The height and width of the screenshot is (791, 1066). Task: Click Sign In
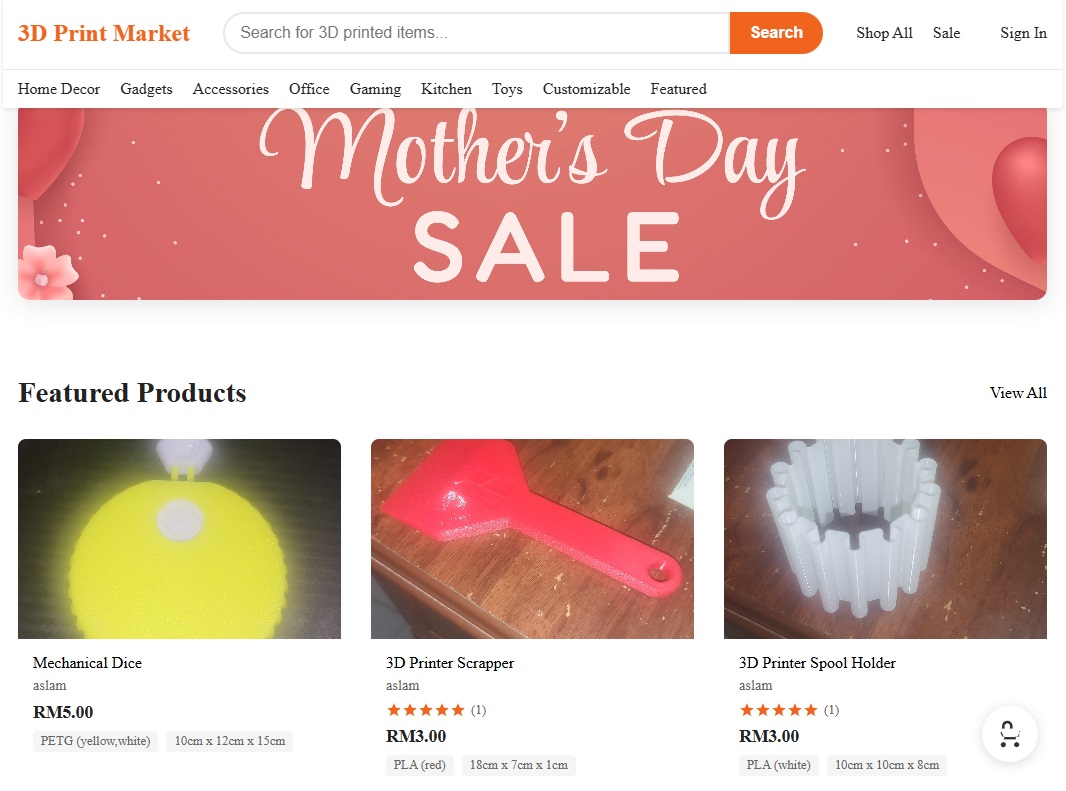point(1023,33)
